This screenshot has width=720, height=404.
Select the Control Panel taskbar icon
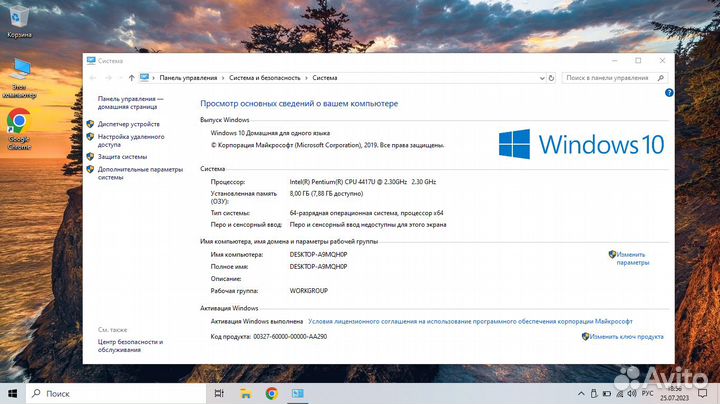[298, 393]
